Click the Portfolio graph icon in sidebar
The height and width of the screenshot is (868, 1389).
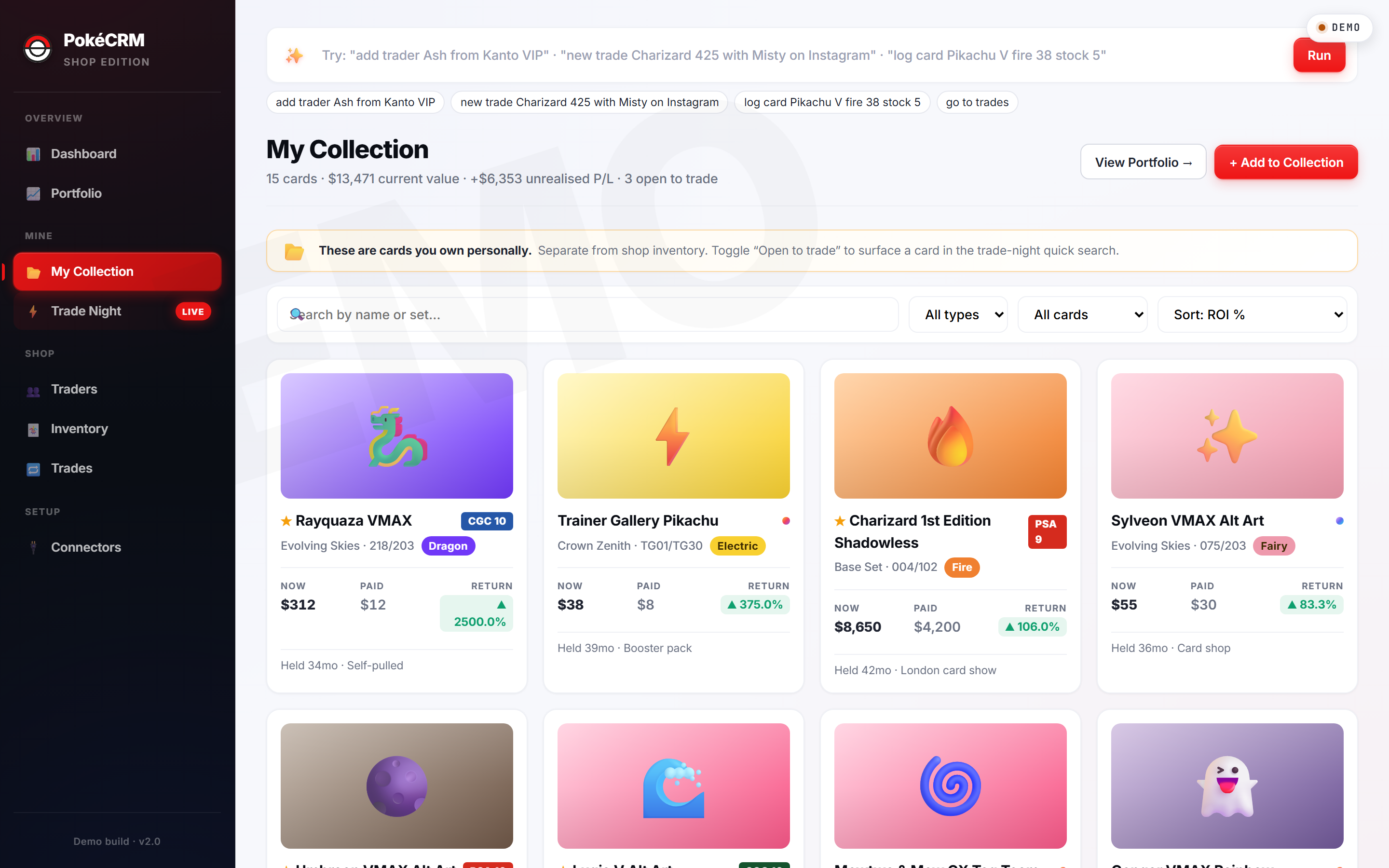pos(33,193)
